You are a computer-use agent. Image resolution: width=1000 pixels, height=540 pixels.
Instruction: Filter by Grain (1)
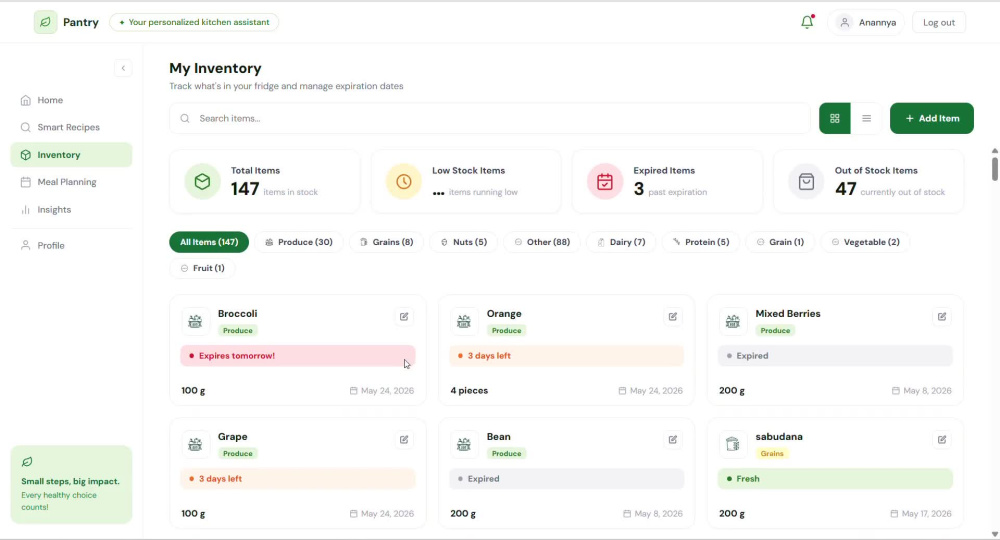(x=780, y=242)
